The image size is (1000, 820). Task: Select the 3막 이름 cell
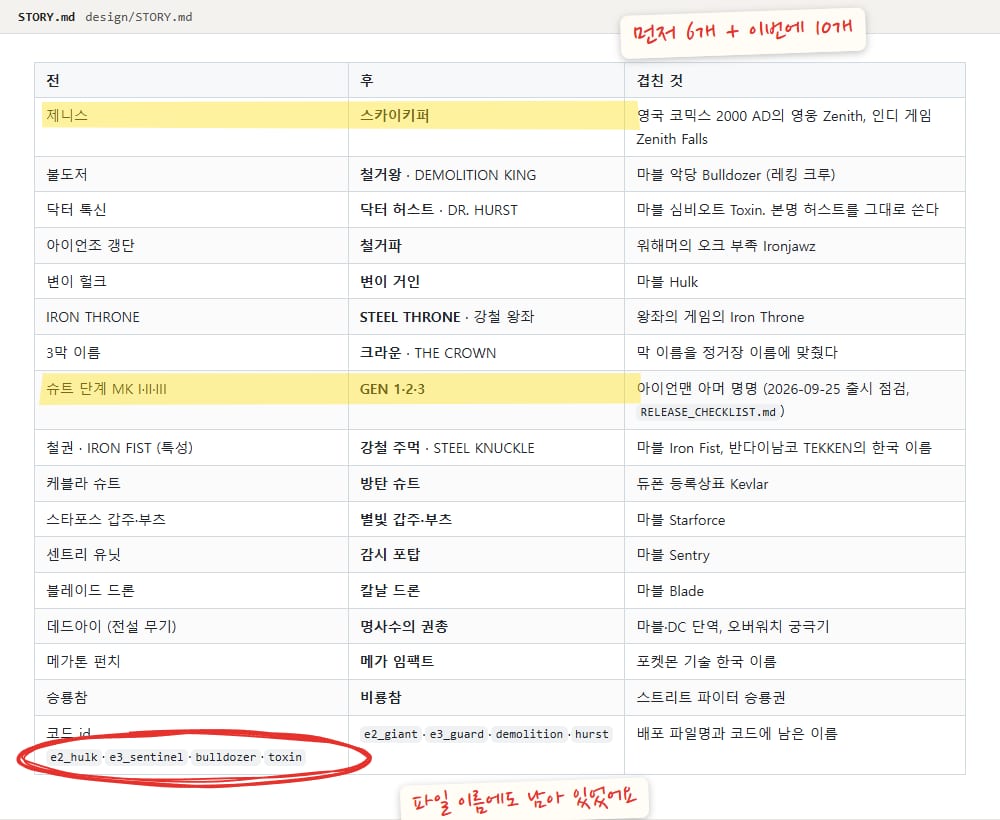tap(191, 353)
